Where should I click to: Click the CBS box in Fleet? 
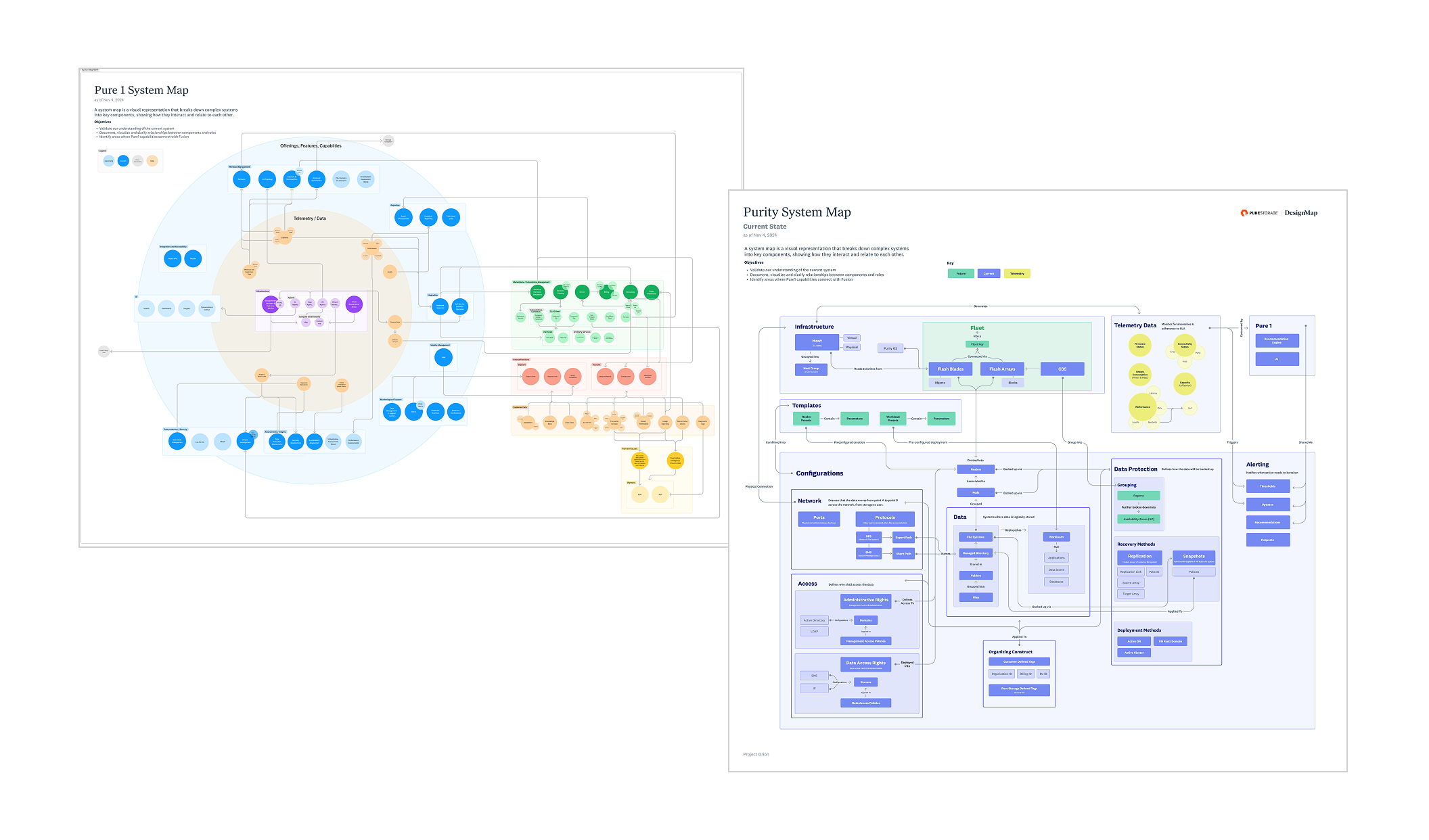tap(1062, 369)
